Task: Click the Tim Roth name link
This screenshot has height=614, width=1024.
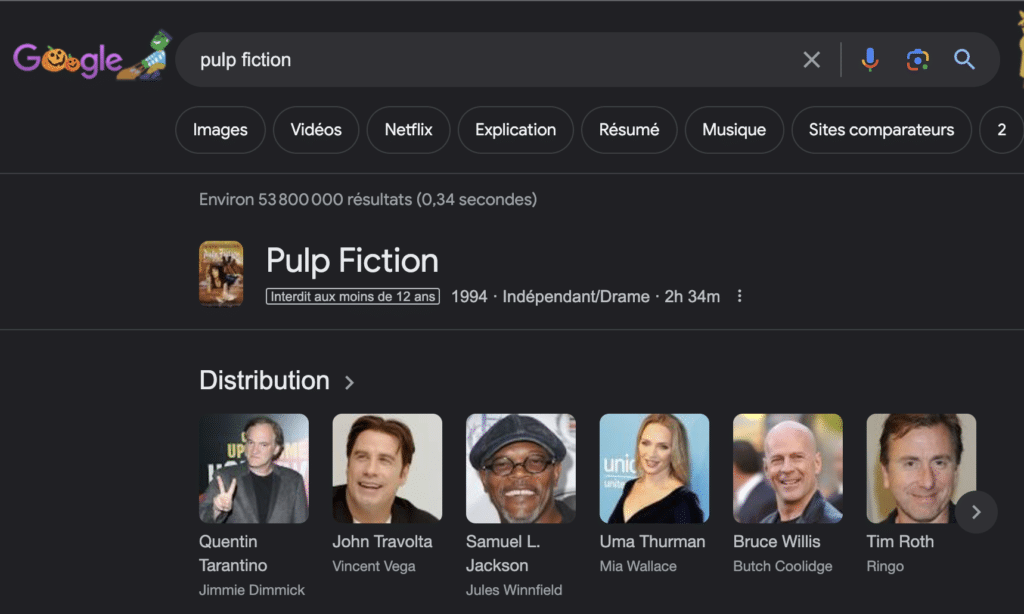Action: [900, 541]
